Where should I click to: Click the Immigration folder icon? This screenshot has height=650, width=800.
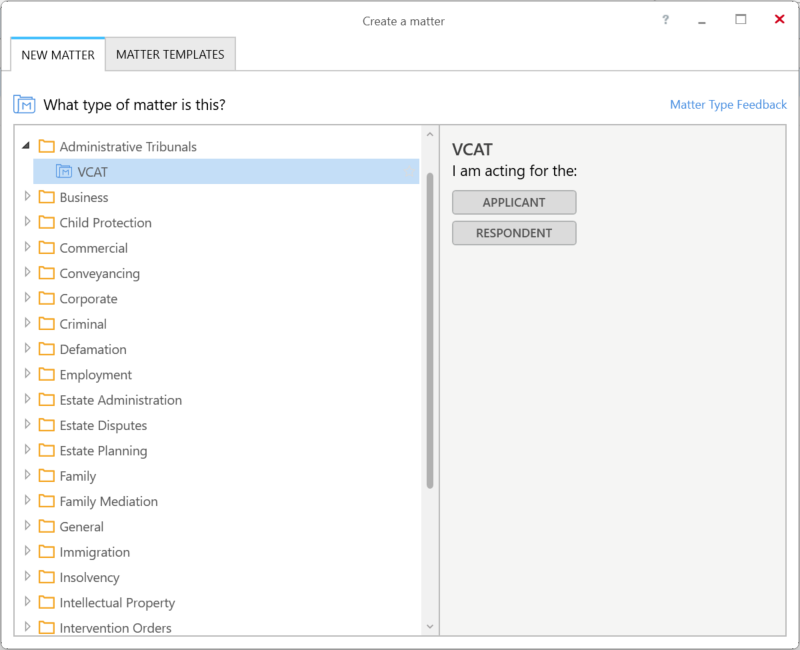tap(46, 552)
